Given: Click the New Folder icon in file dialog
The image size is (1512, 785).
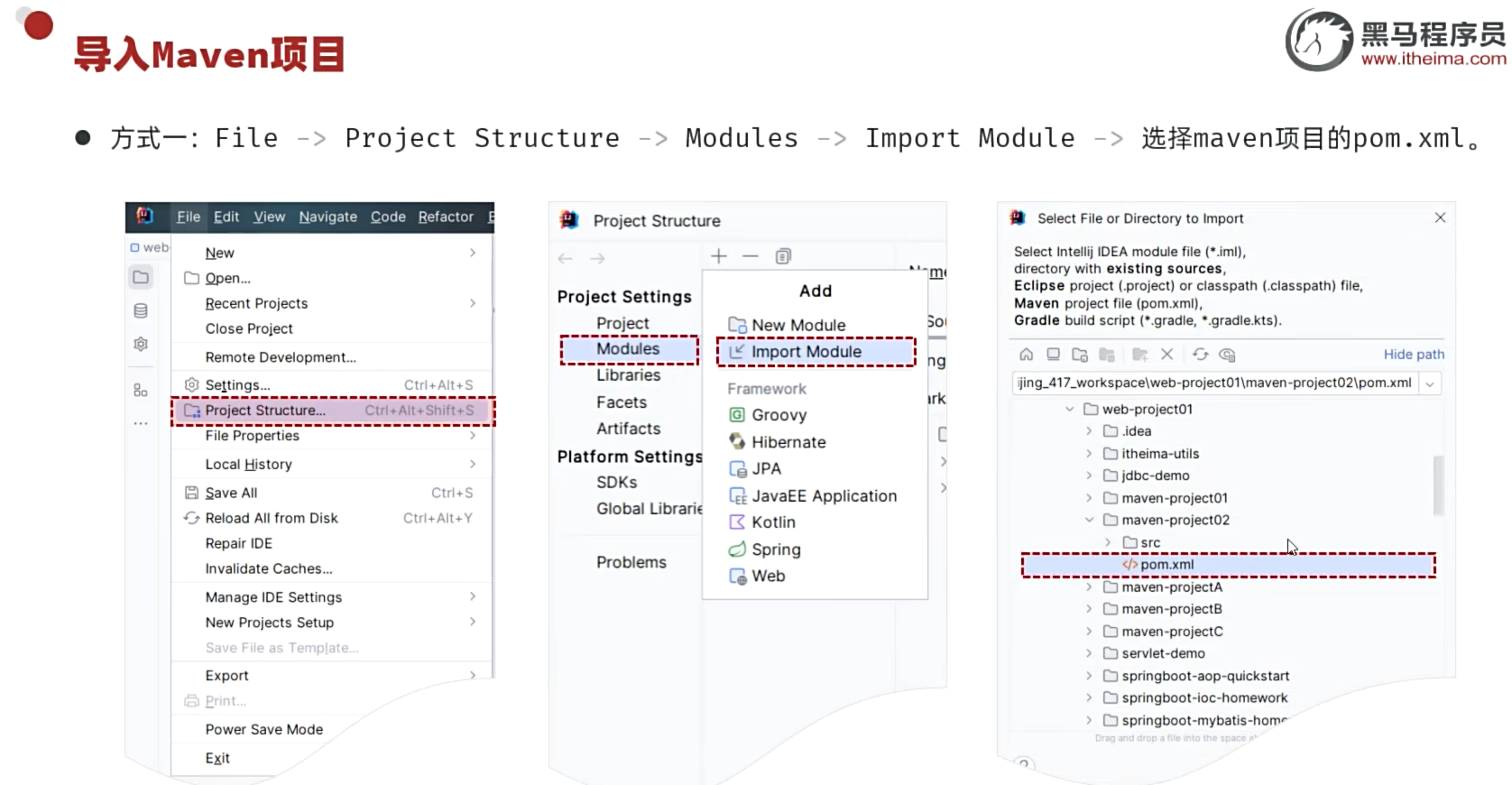Looking at the screenshot, I should pyautogui.click(x=1140, y=355).
